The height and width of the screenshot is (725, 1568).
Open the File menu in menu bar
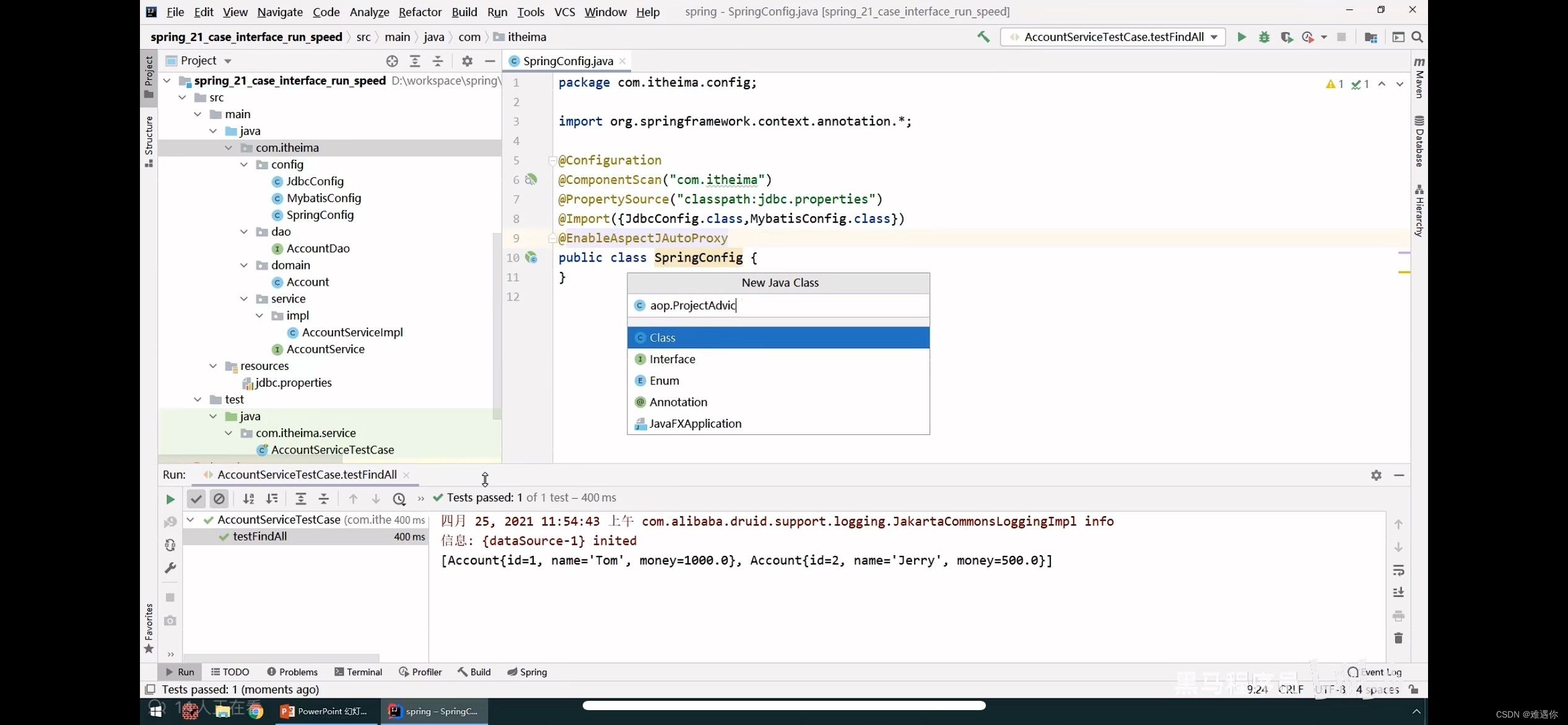(175, 11)
